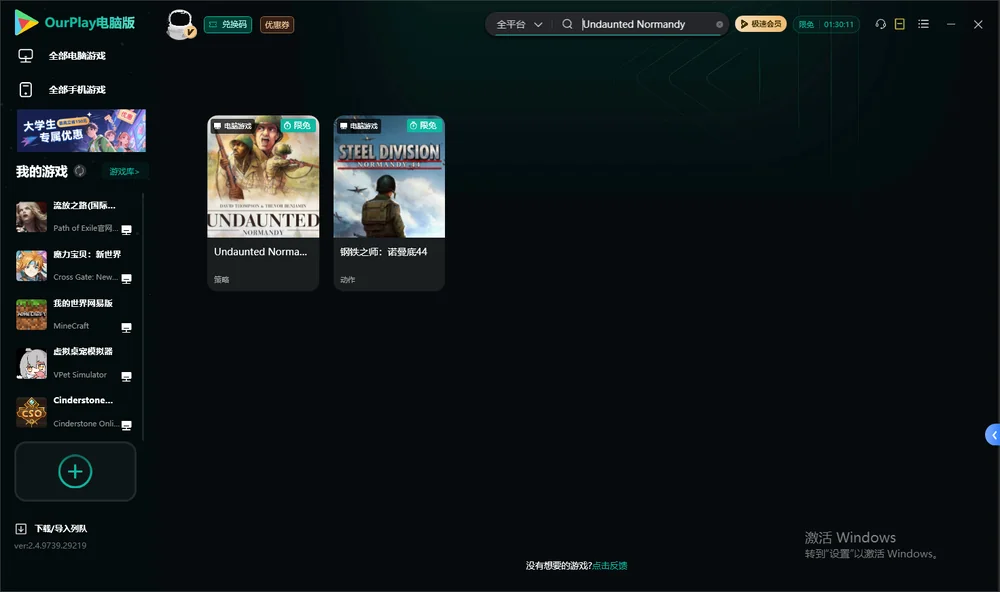1000x592 pixels.
Task: Click the search magnifier icon
Action: pyautogui.click(x=567, y=24)
